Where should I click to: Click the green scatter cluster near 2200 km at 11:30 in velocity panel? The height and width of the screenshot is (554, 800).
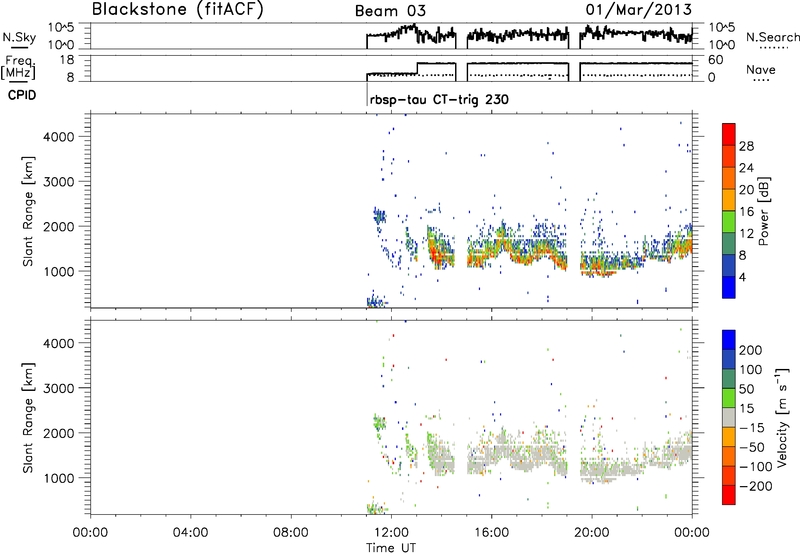(380, 422)
